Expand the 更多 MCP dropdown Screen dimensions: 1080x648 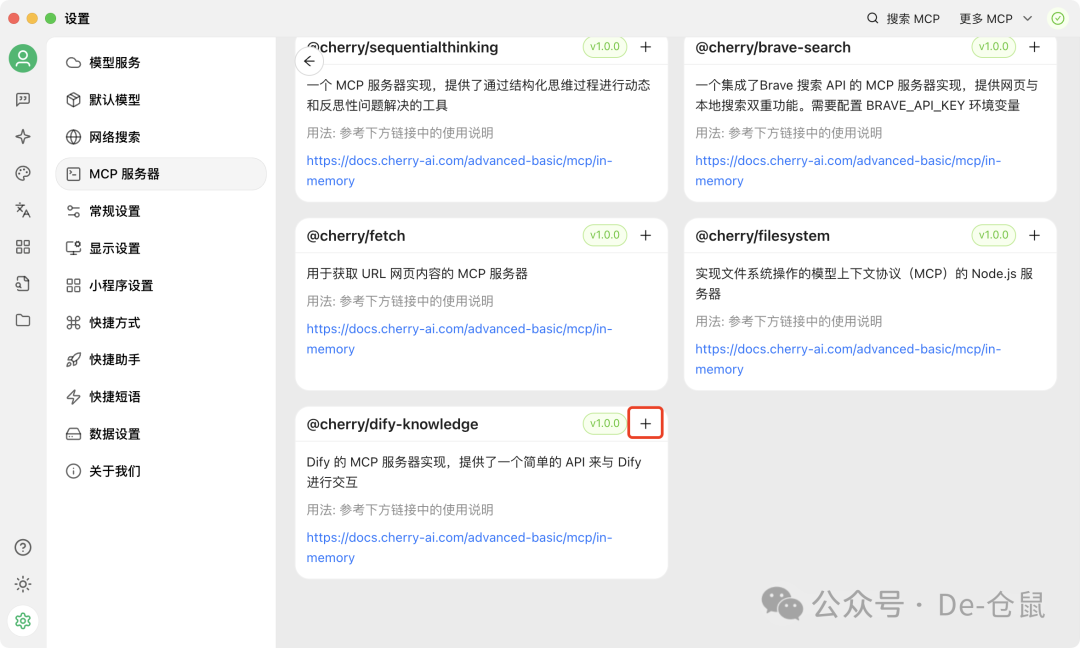(x=998, y=18)
